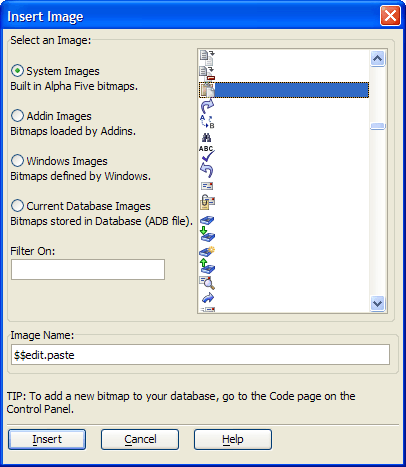Screen dimensions: 406x467
Task: Click into the Image Name field
Action: 200,355
